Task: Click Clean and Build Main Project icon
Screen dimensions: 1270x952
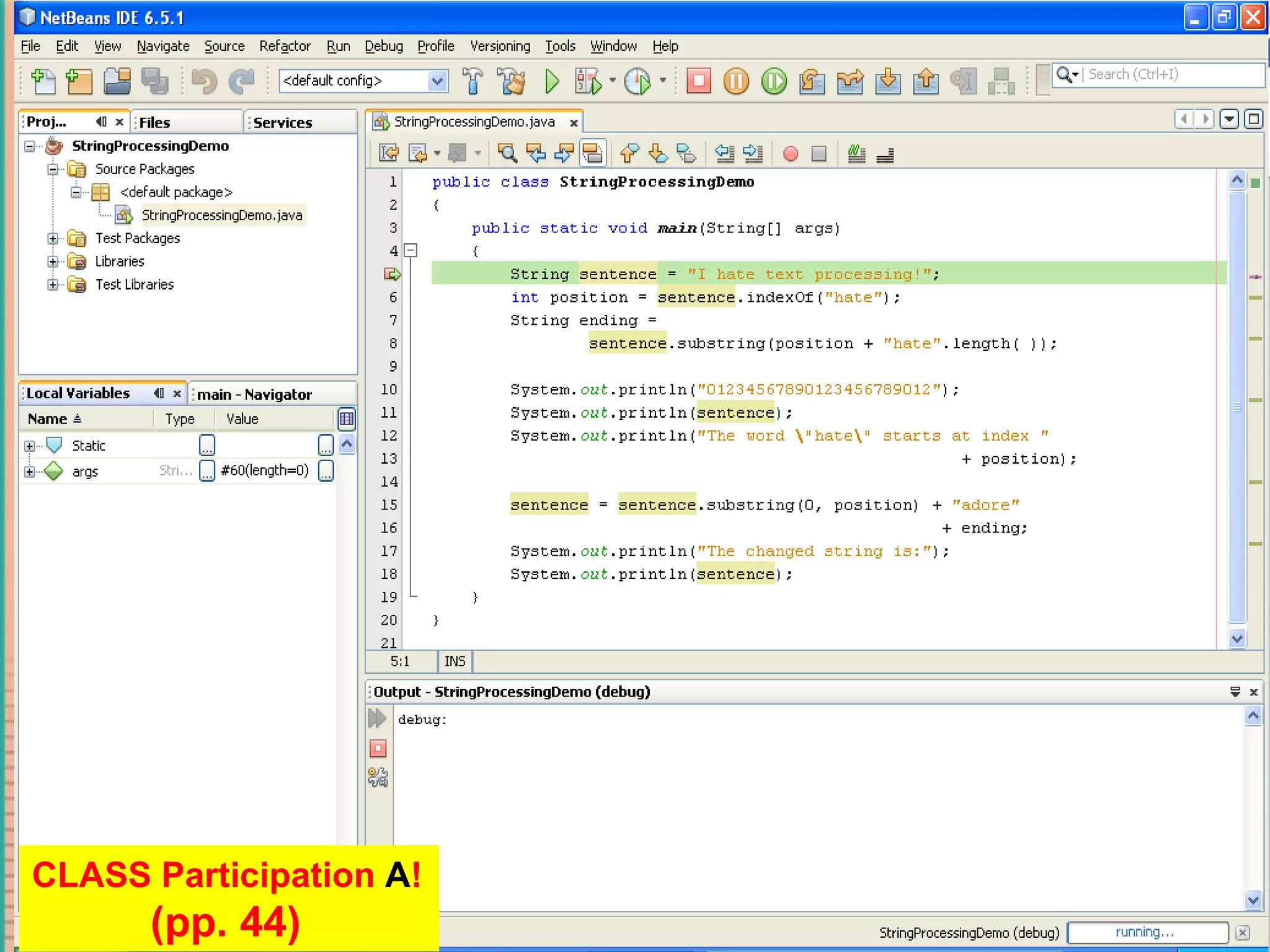Action: pyautogui.click(x=512, y=81)
